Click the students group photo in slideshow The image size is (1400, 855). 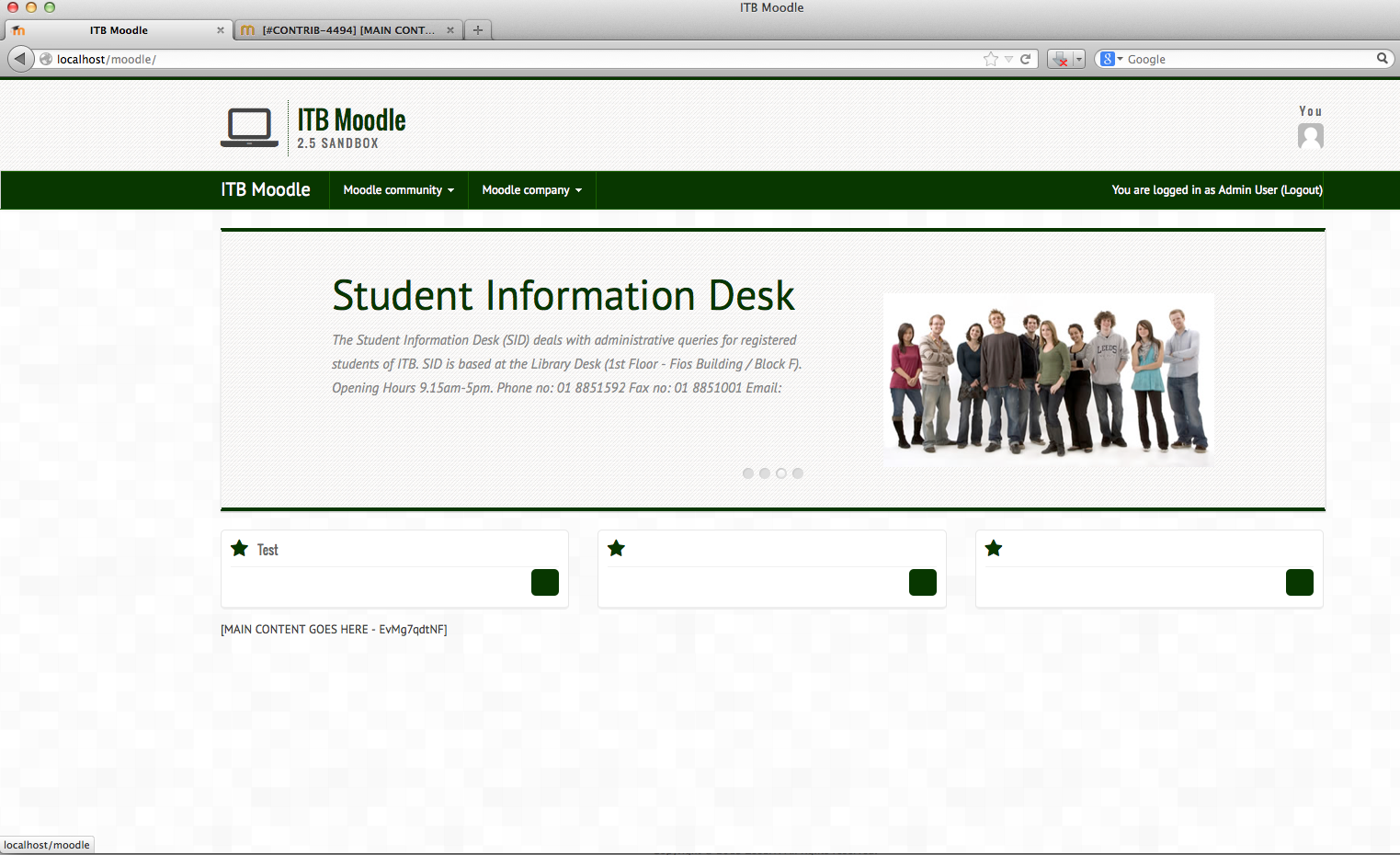1049,380
